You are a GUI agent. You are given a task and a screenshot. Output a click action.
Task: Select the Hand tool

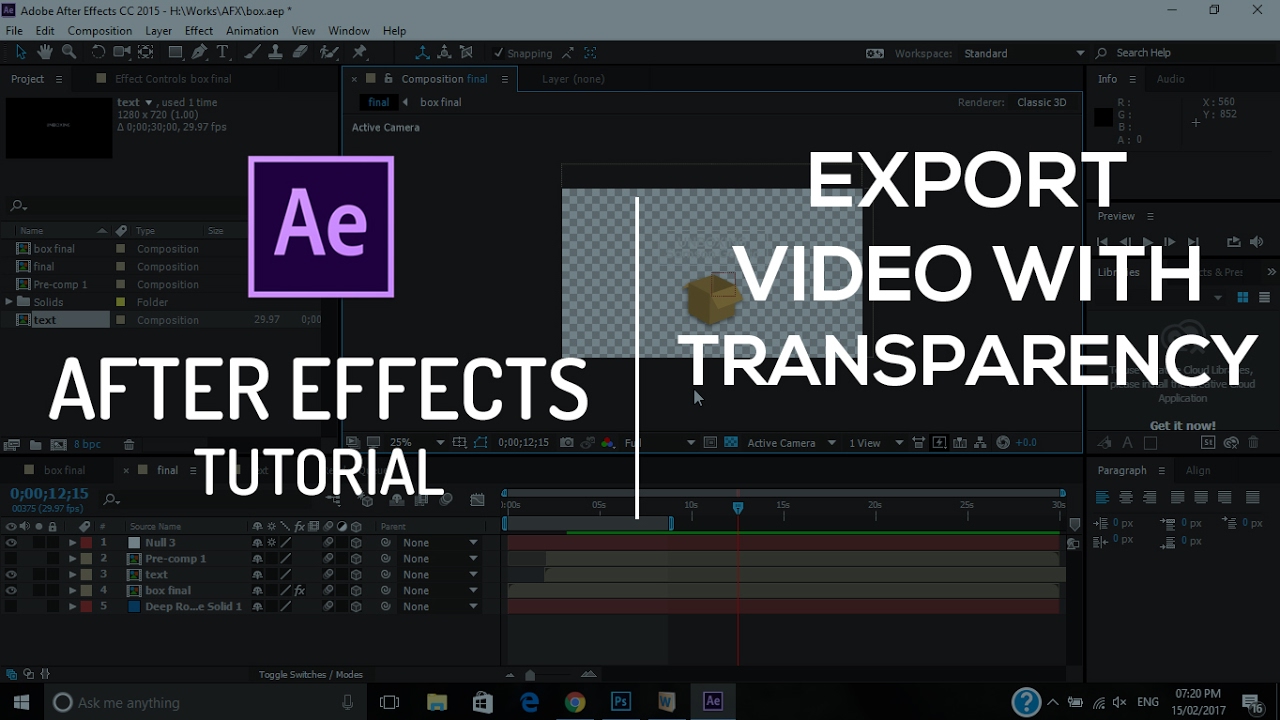(45, 53)
